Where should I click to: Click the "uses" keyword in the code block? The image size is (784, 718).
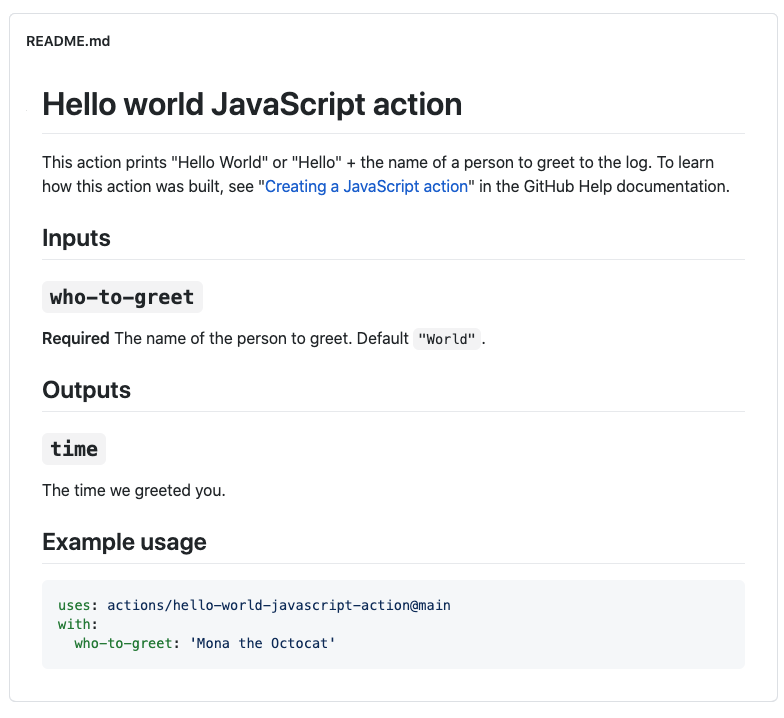(74, 605)
